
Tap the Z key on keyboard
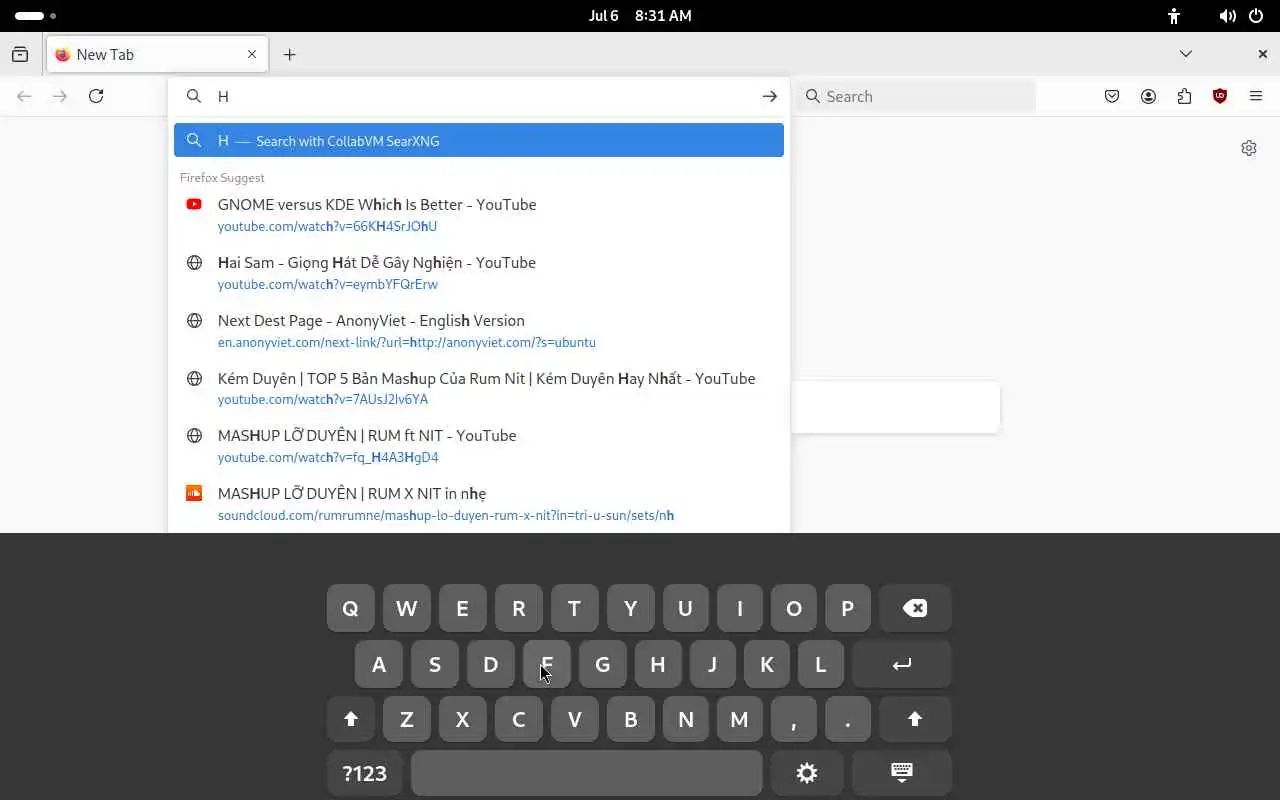pyautogui.click(x=406, y=719)
